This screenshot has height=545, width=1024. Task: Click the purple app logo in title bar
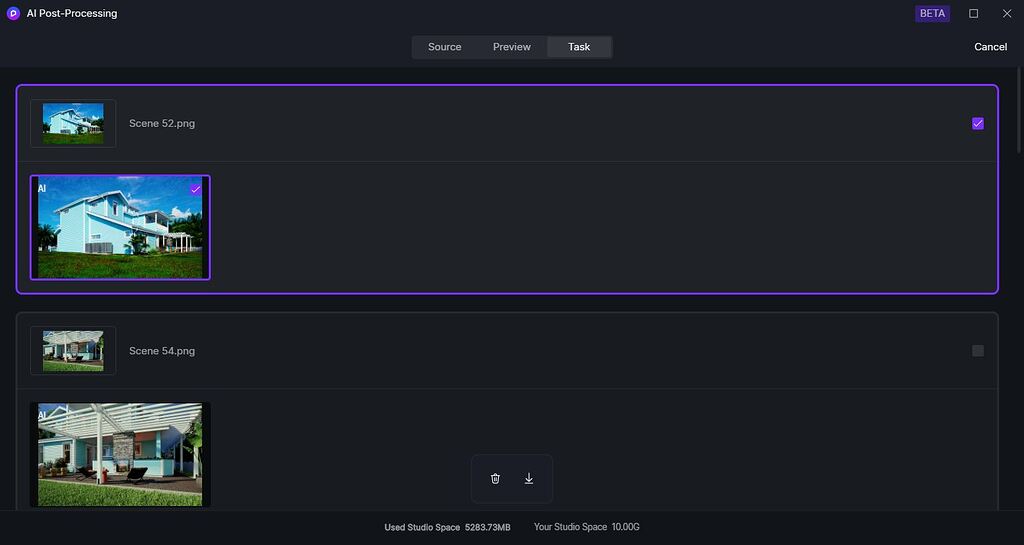tap(13, 14)
